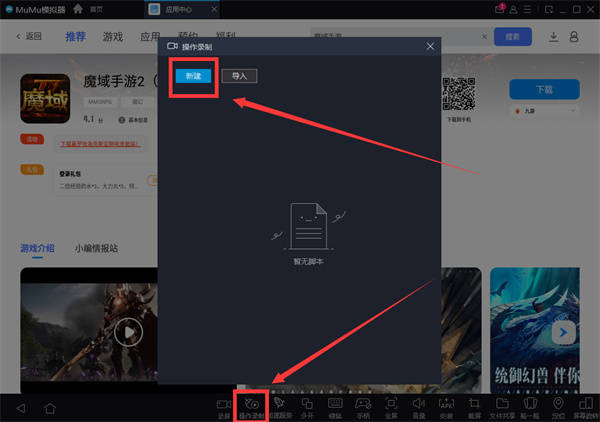Play the game intro video thumbnail
The height and width of the screenshot is (422, 600).
[x=127, y=332]
